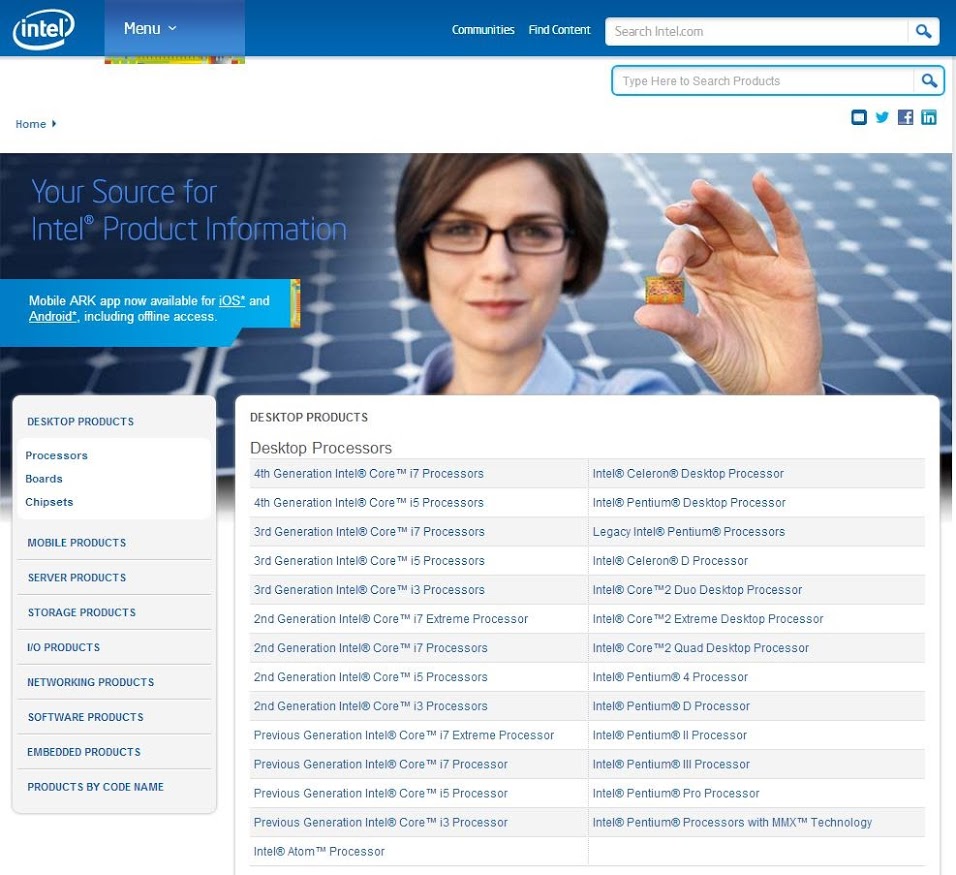Image resolution: width=956 pixels, height=875 pixels.
Task: Open 4th Generation Core i5 Processors
Action: point(368,502)
